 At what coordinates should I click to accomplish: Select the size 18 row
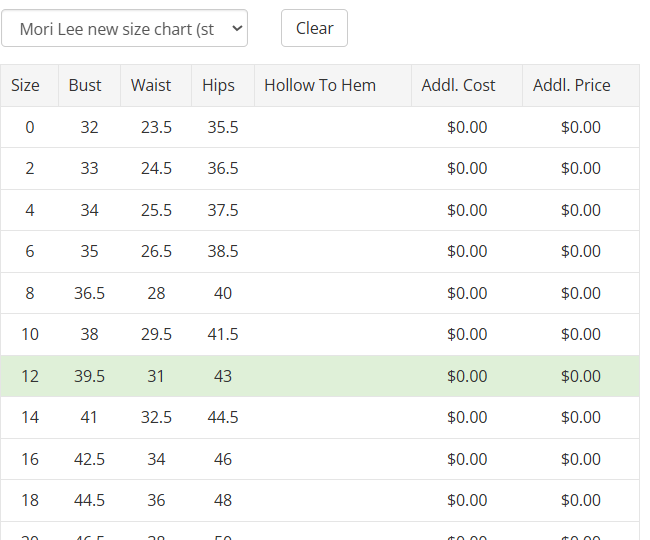point(320,500)
